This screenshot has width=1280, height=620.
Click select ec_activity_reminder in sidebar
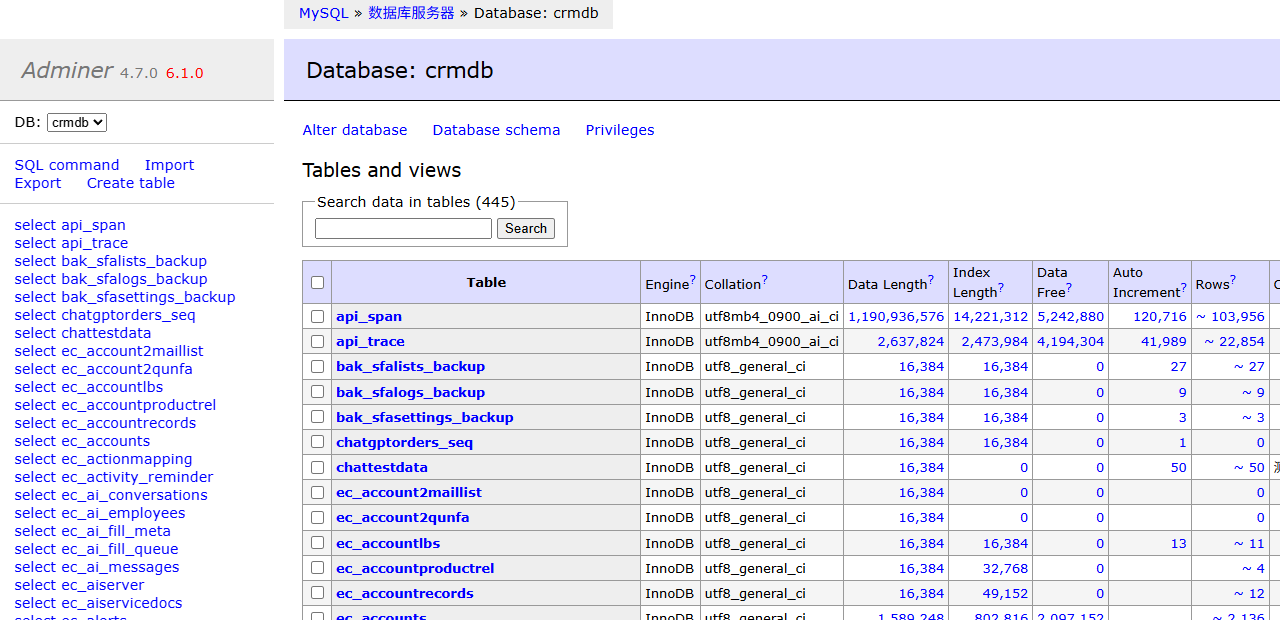click(x=114, y=477)
